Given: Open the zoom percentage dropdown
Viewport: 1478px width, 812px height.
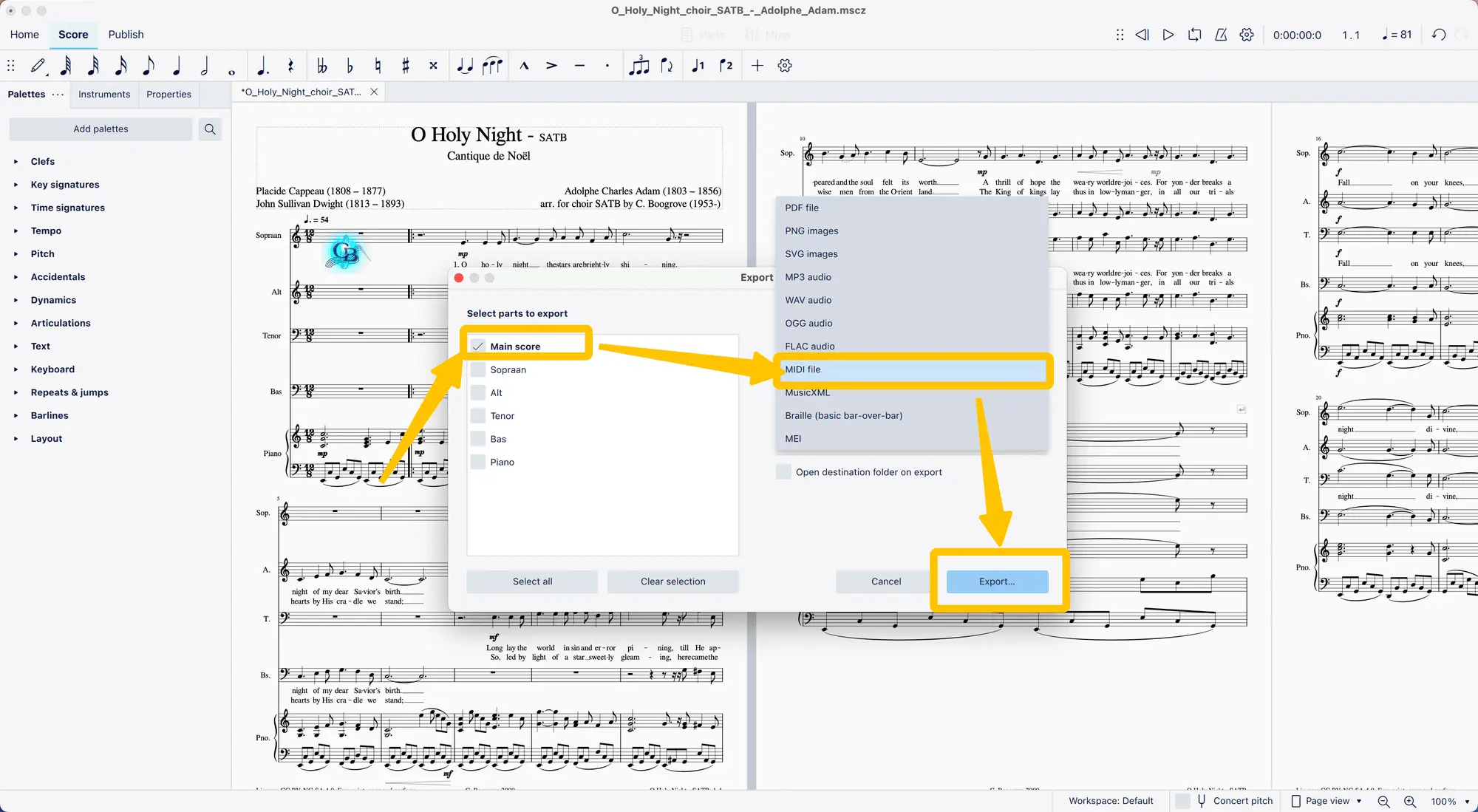Looking at the screenshot, I should click(1467, 802).
